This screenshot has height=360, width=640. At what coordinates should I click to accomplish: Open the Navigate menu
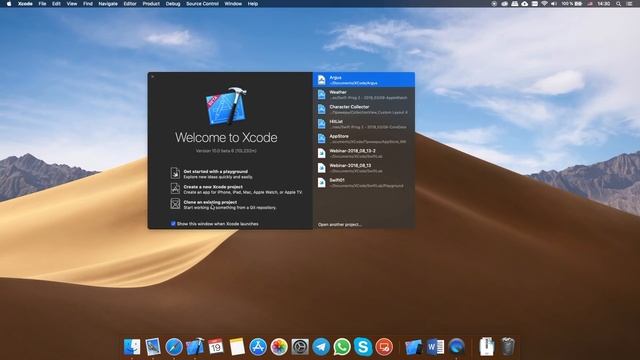coord(108,4)
